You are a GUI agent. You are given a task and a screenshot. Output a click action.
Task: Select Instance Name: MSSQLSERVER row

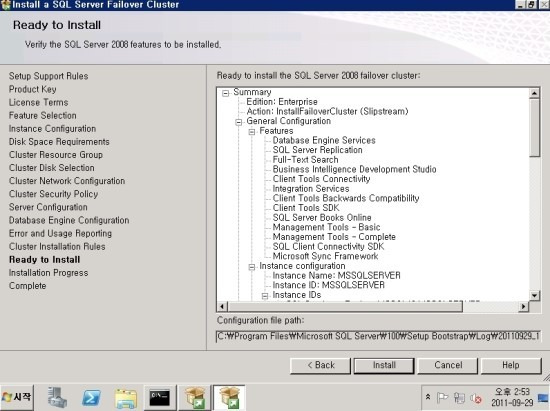tap(336, 276)
